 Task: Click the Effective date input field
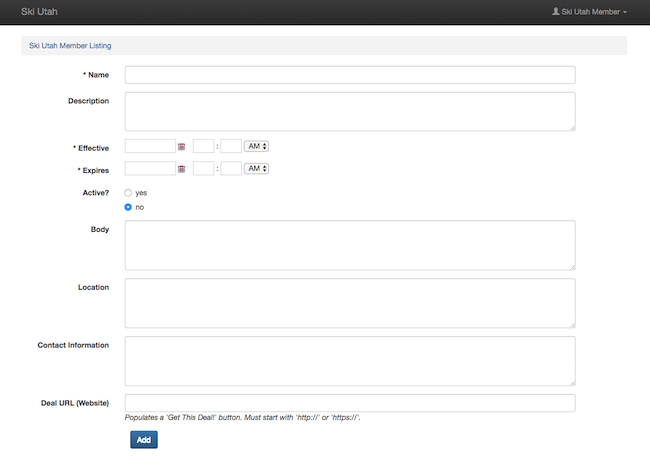pos(150,146)
